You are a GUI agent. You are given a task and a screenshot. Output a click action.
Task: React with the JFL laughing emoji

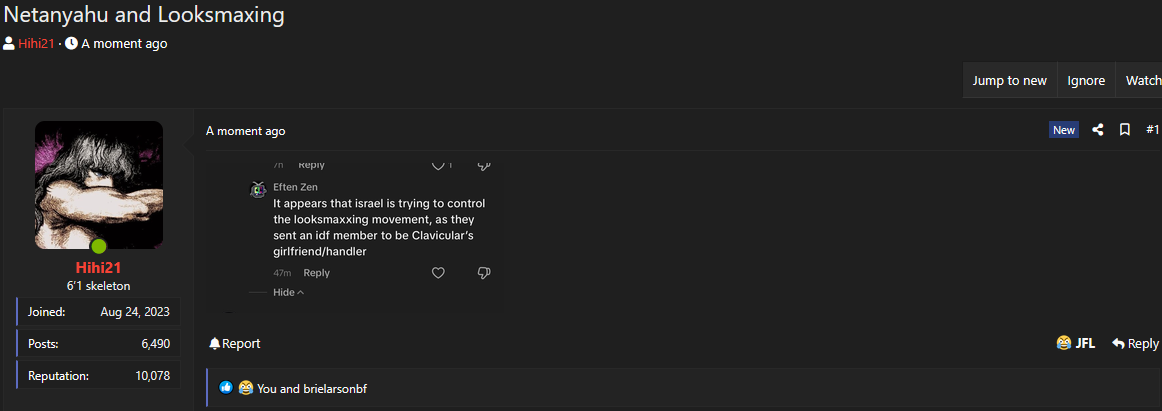click(x=1064, y=344)
